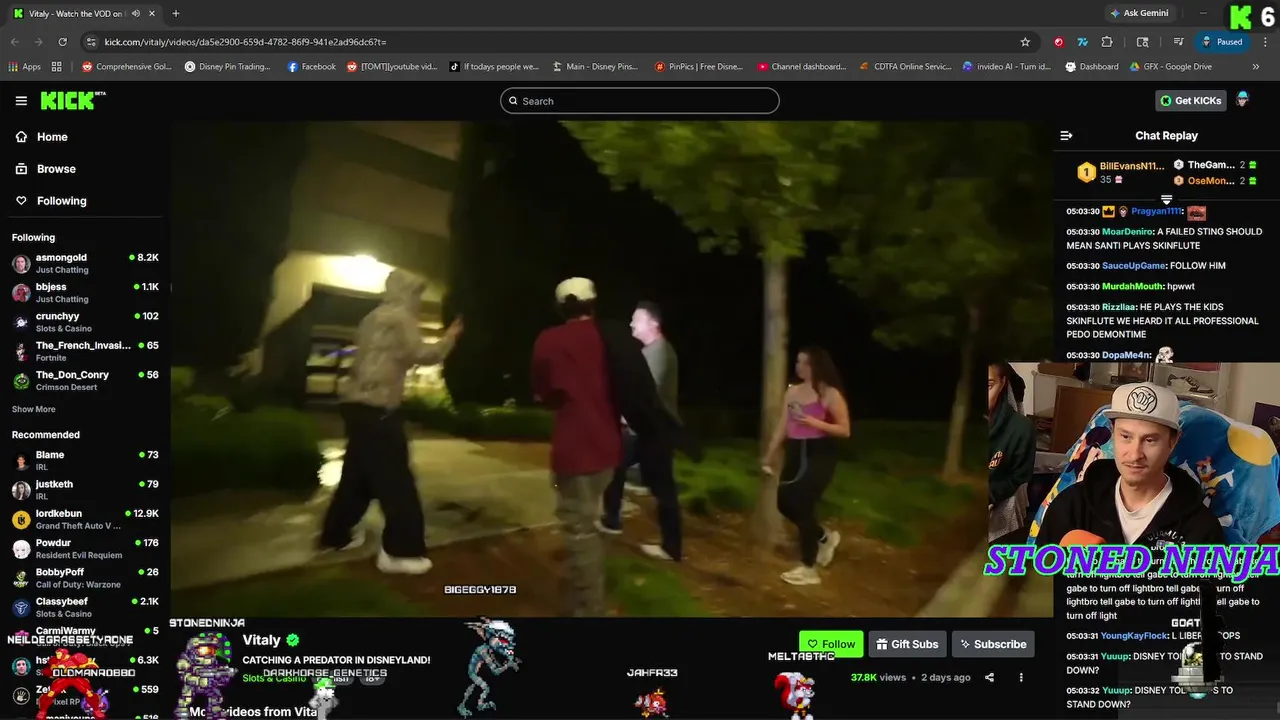Open The_Don_Conry Crimson Desert channel
Viewport: 1280px width, 720px height.
(x=85, y=380)
